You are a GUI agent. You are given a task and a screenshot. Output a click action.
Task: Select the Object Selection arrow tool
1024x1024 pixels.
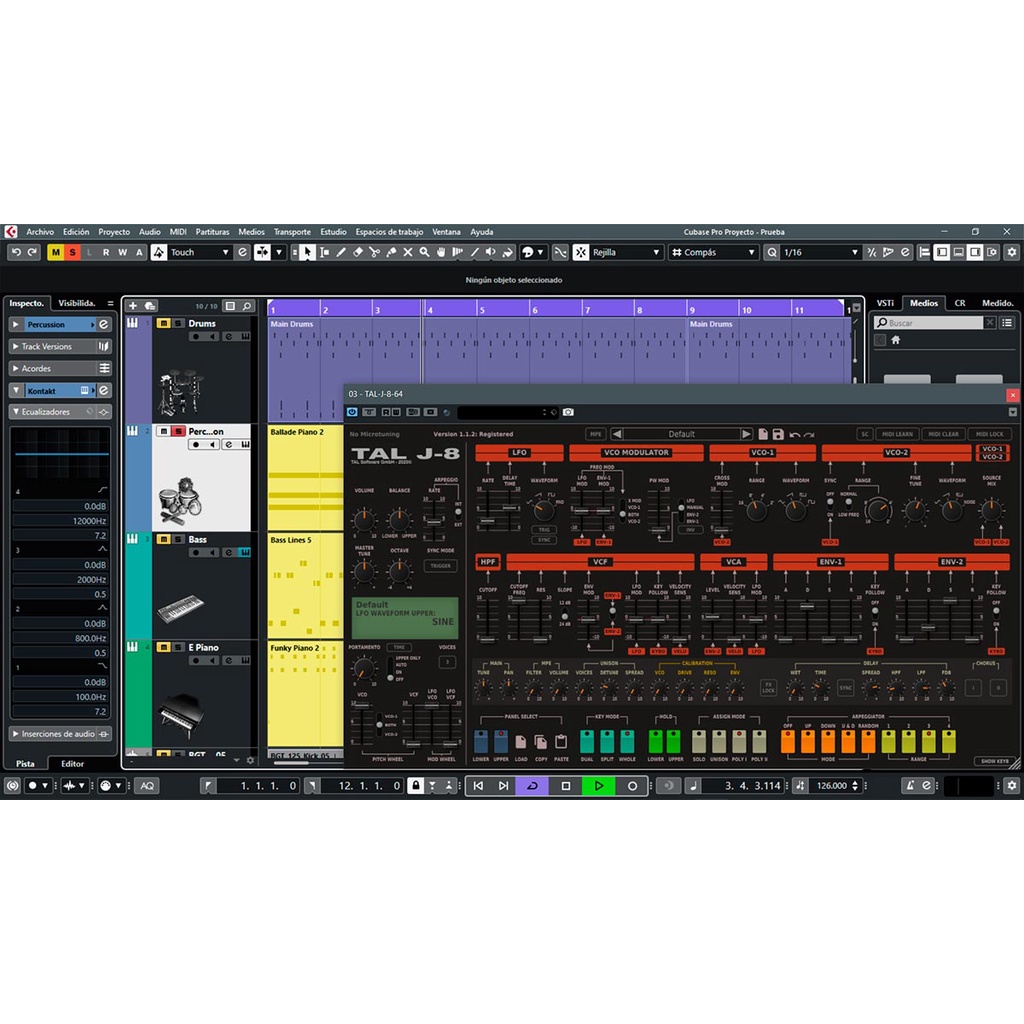click(307, 252)
